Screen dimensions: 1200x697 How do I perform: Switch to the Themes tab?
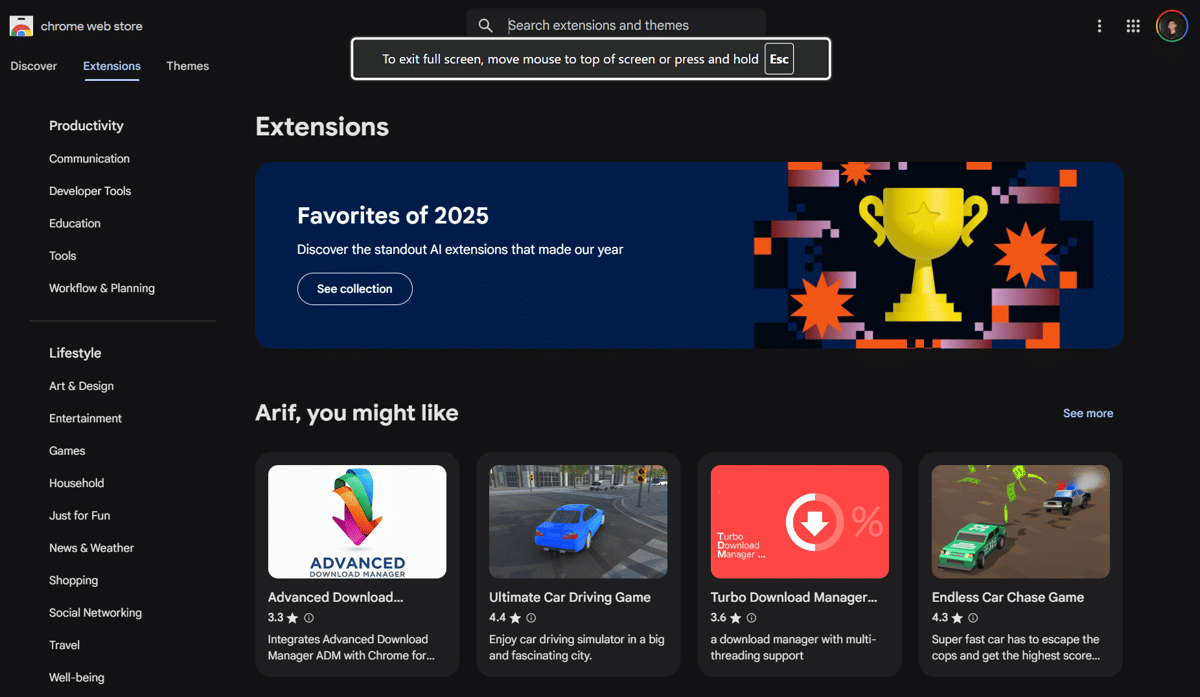(x=187, y=66)
